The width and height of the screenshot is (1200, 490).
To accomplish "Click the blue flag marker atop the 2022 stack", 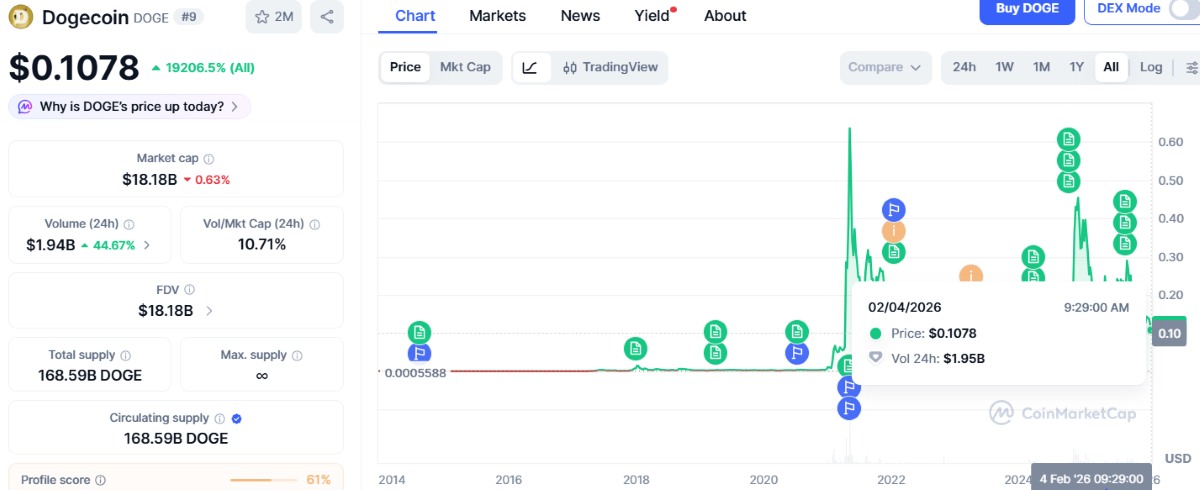I will click(894, 210).
